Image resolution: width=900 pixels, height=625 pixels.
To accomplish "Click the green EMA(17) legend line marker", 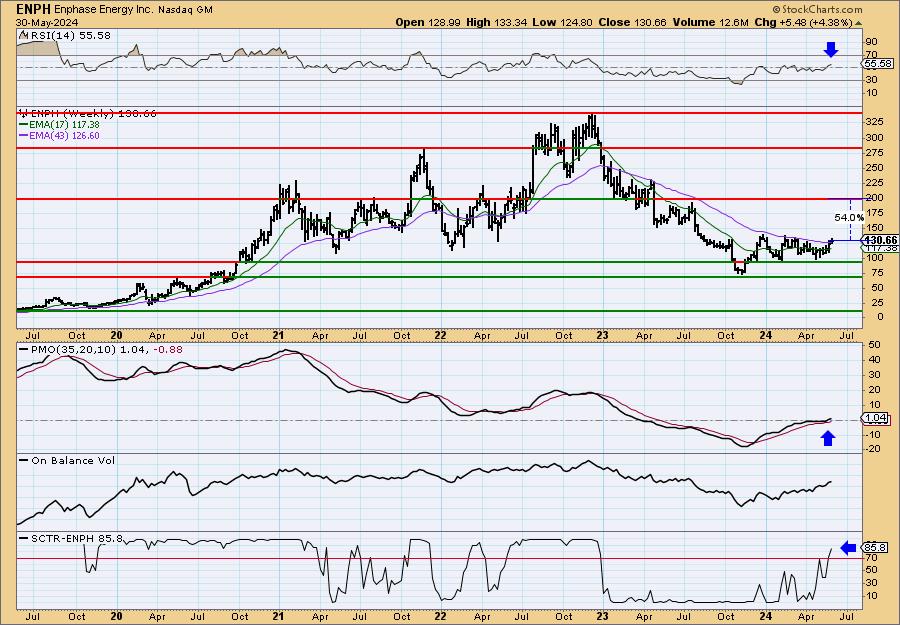I will coord(24,125).
